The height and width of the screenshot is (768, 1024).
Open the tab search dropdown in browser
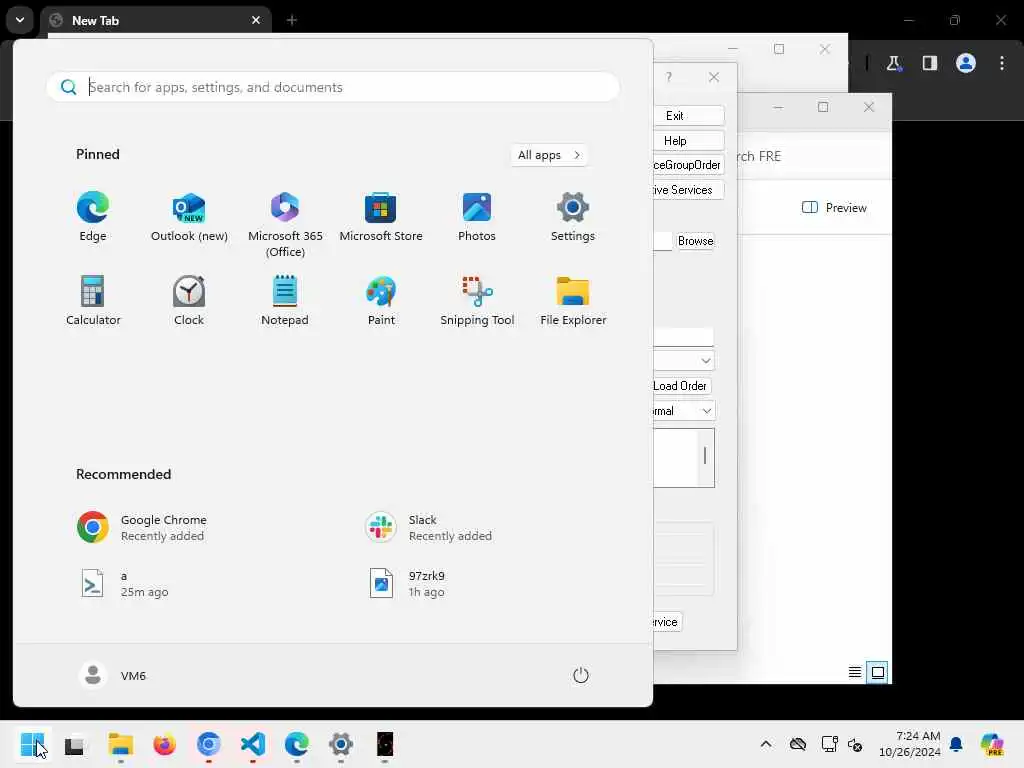click(x=20, y=20)
